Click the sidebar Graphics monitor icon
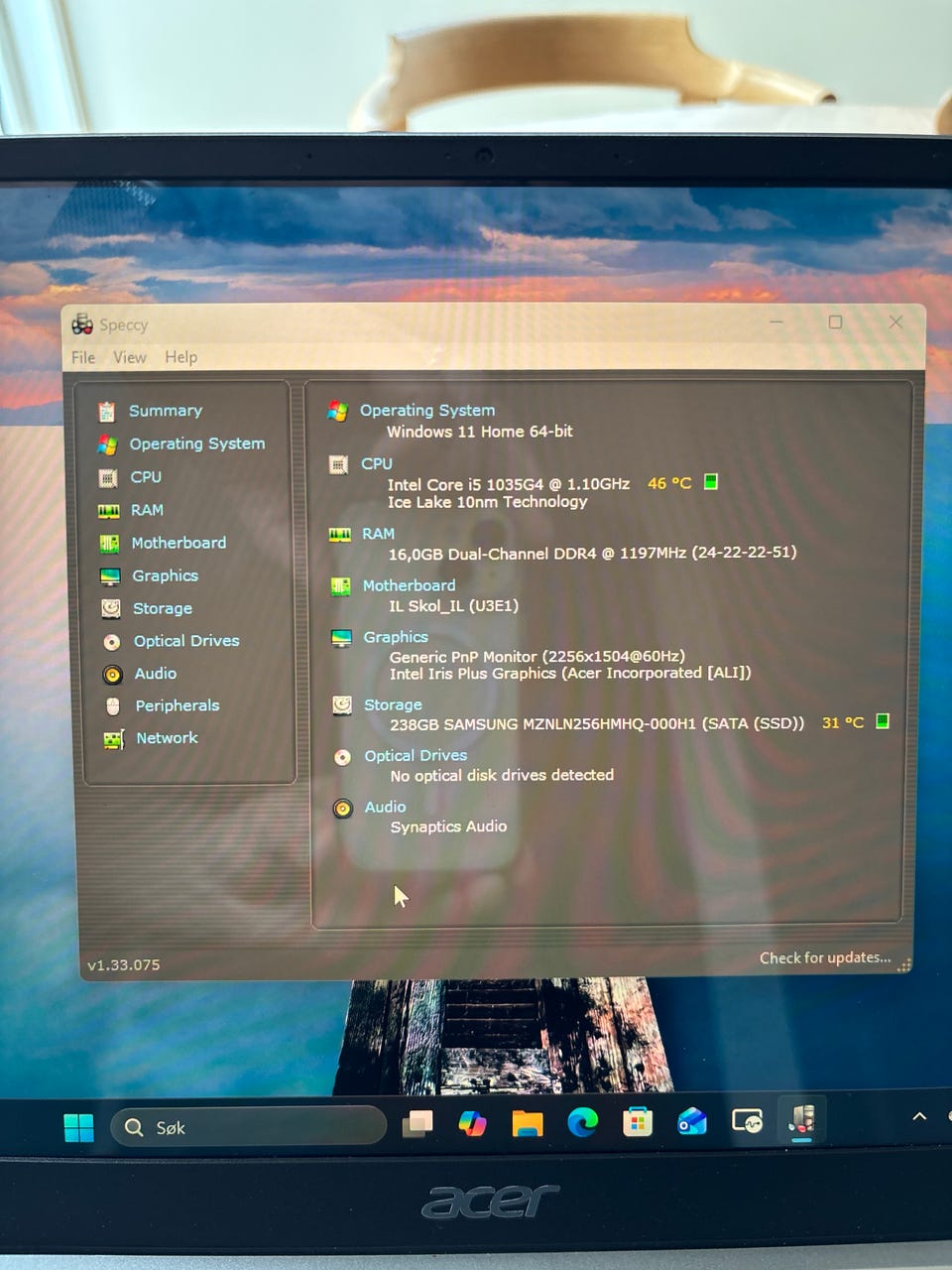952x1270 pixels. tap(110, 576)
